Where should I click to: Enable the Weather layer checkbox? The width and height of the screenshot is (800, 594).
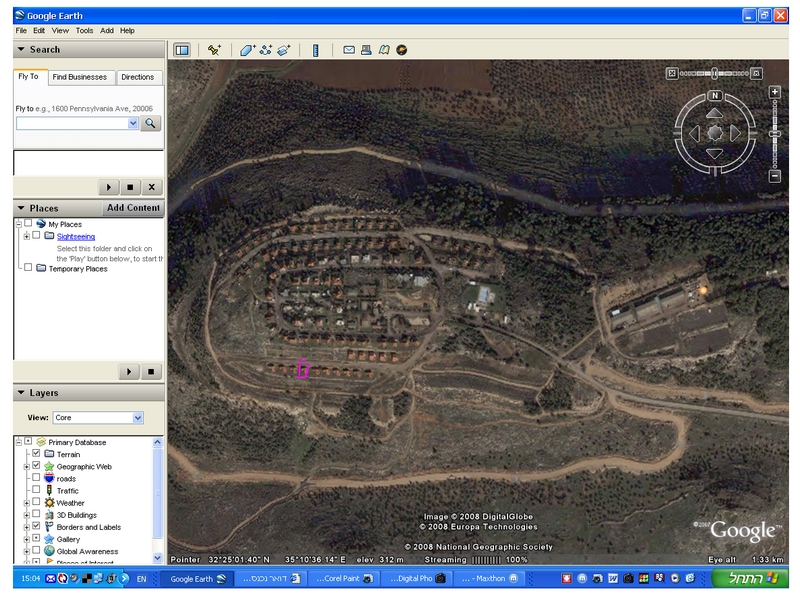36,502
